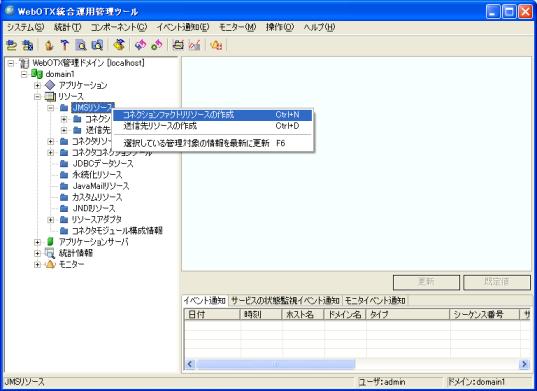Click the event table scroll-right arrow
The width and height of the screenshot is (537, 391).
524,364
